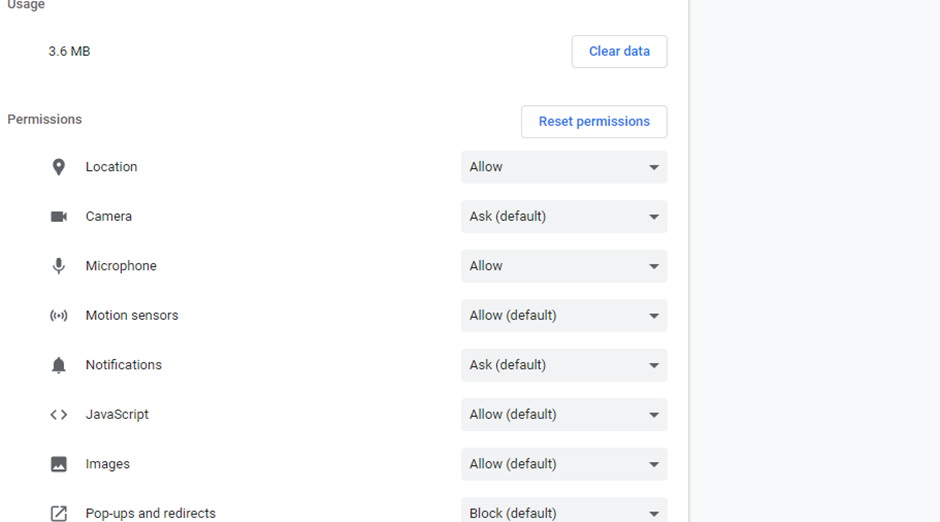940x522 pixels.
Task: Expand the Images permission dropdown
Action: 564,464
